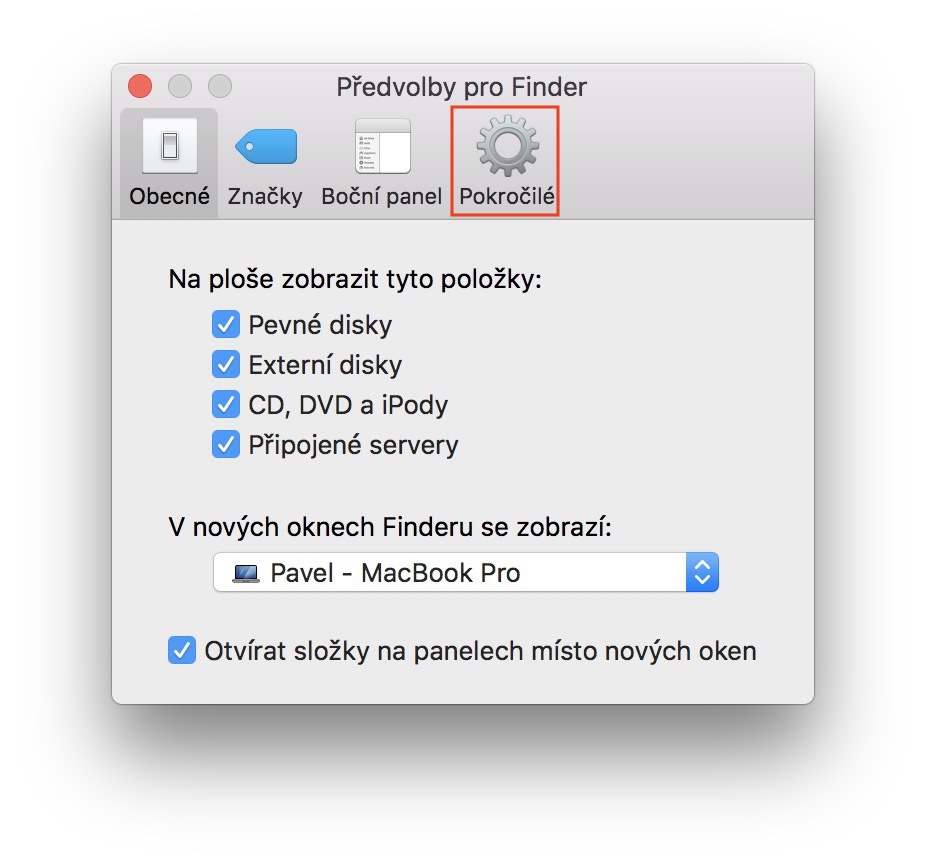Uncheck Otvírat složky na panelech checkbox
This screenshot has width=926, height=864.
click(x=182, y=652)
